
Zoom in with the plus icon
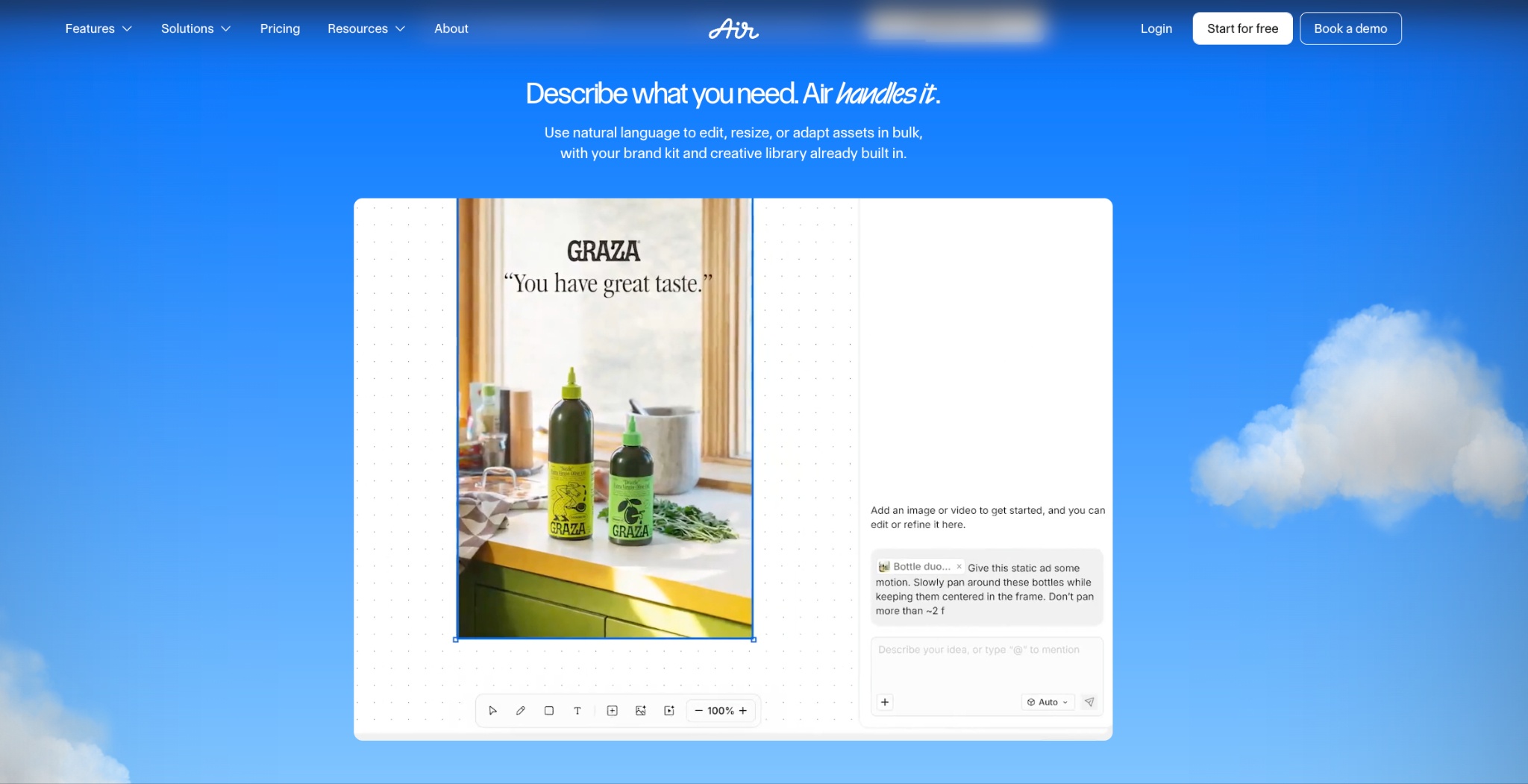point(743,711)
